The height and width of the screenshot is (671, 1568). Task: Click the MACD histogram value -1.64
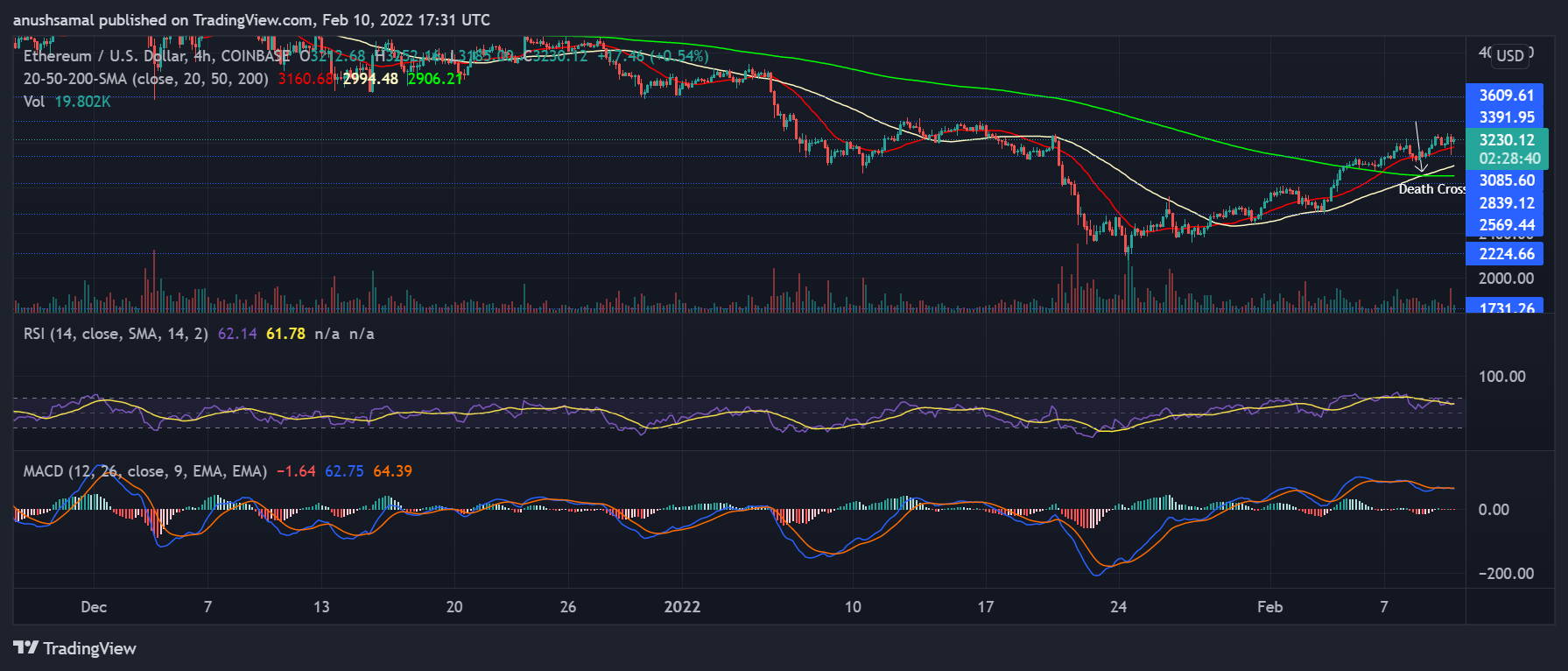[296, 471]
